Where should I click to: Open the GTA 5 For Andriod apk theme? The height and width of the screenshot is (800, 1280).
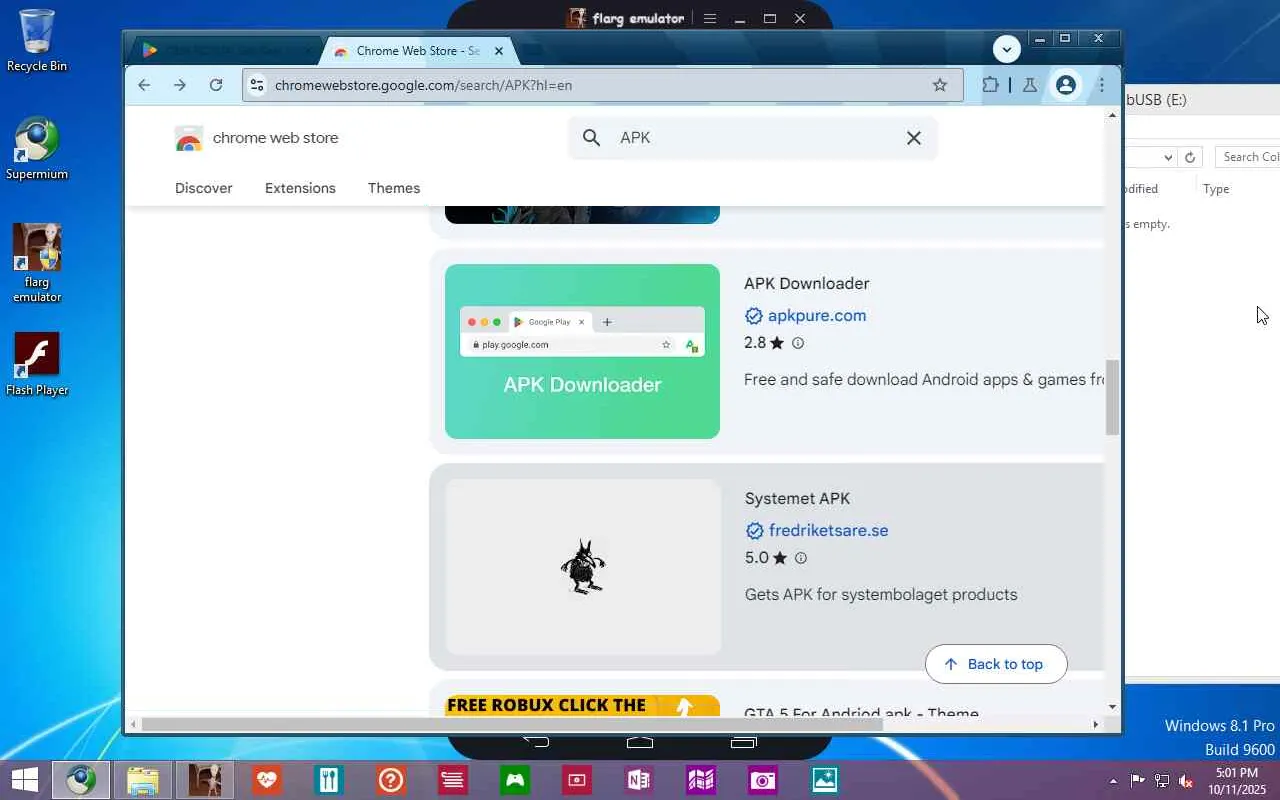click(861, 713)
